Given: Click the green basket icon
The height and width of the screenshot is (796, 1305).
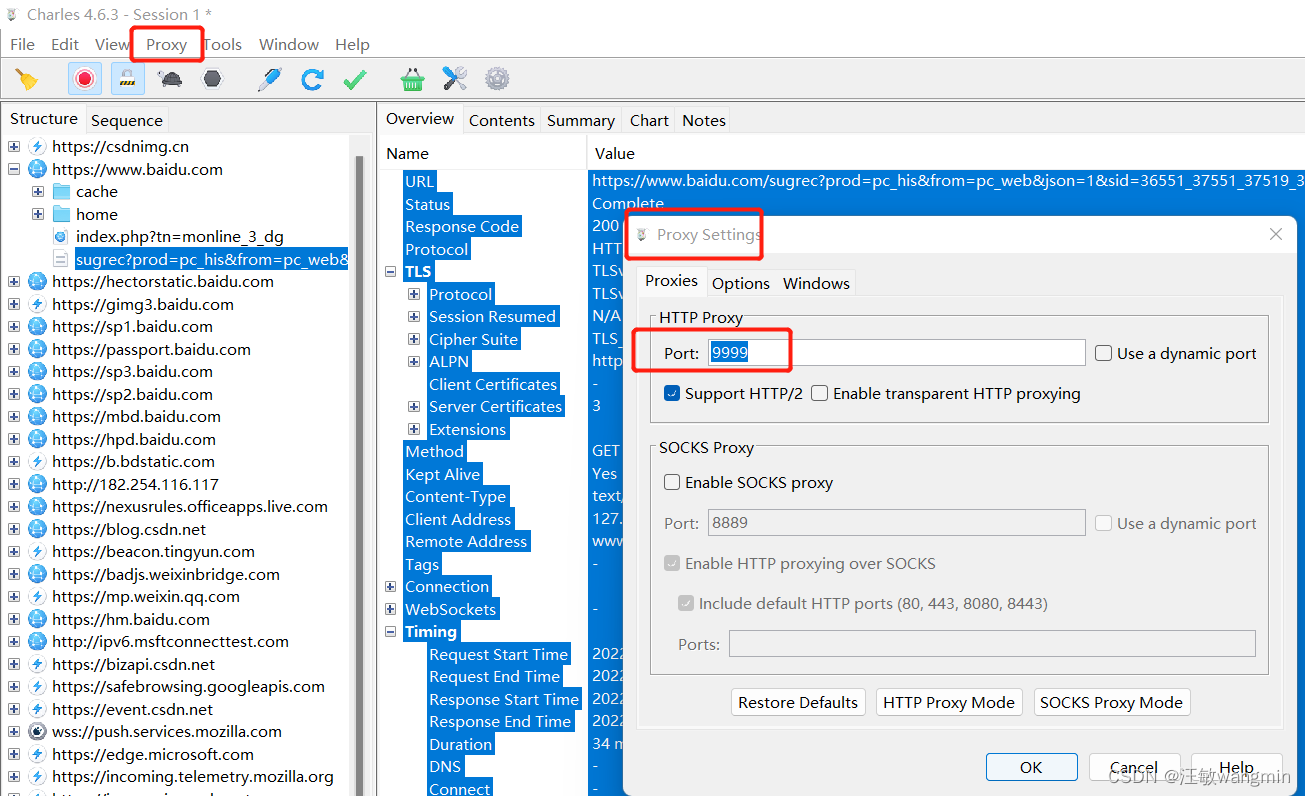Looking at the screenshot, I should 412,79.
